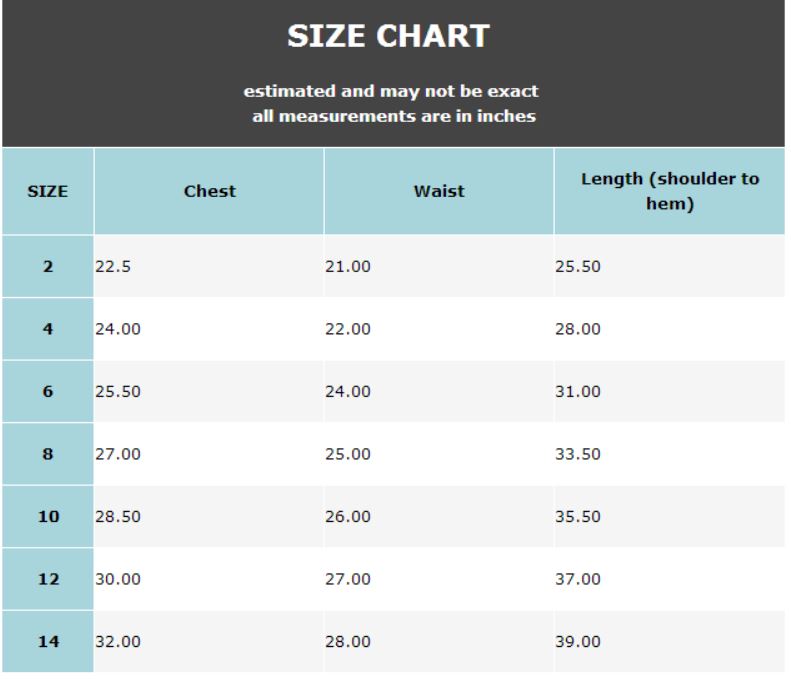Viewport: 791px width, 679px height.
Task: Click the size 4 row label
Action: (x=47, y=329)
